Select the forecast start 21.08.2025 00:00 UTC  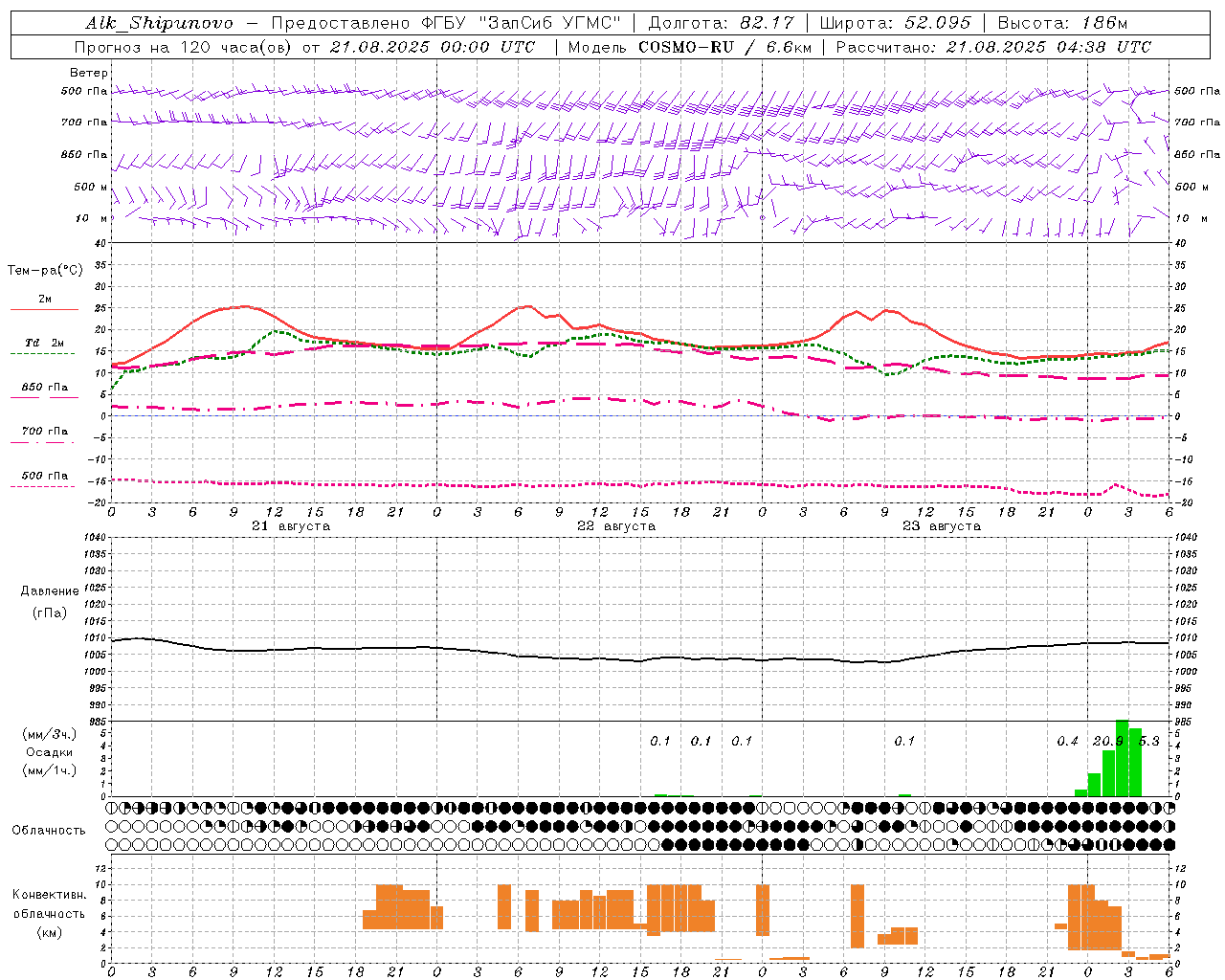pos(433,47)
